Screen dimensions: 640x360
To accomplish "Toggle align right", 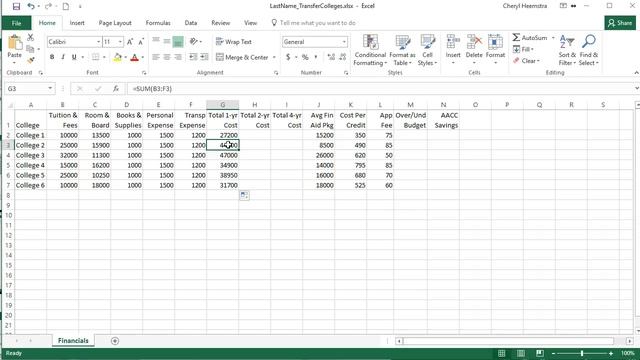I will tap(178, 57).
